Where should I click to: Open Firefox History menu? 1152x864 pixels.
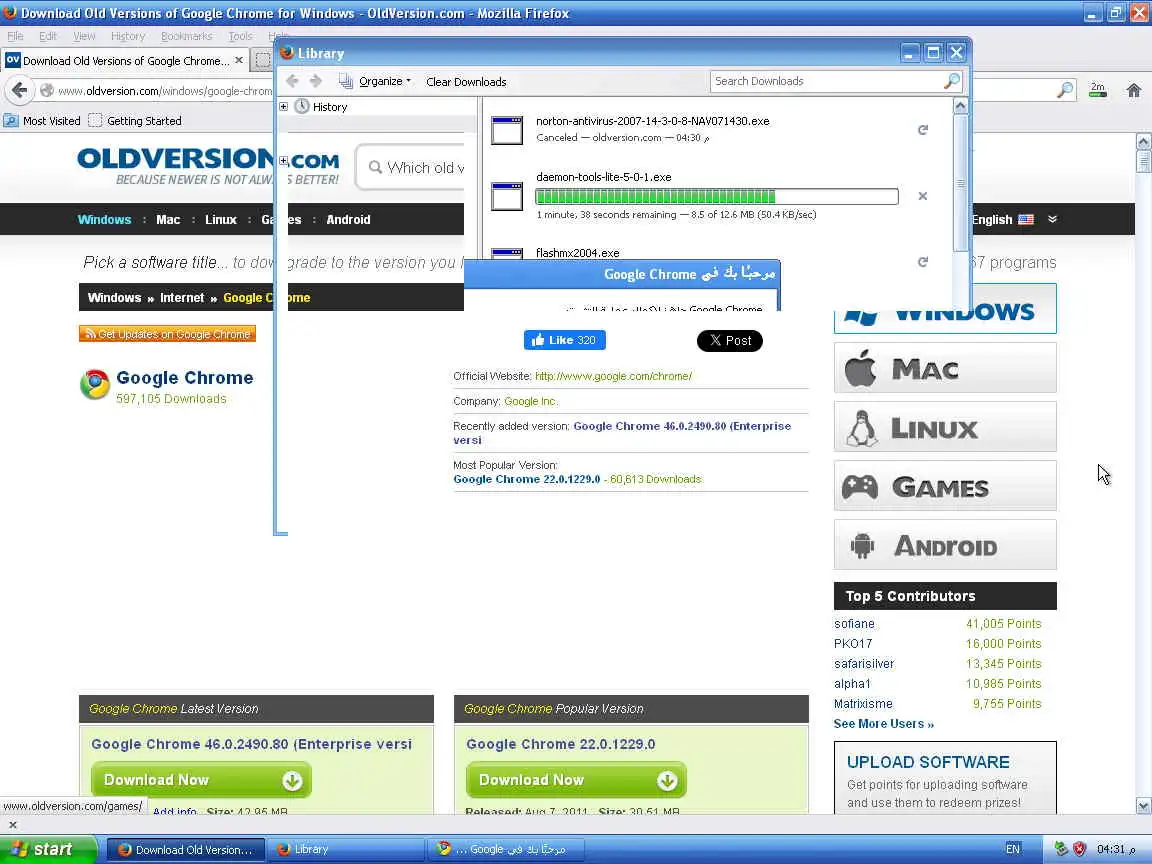[128, 36]
